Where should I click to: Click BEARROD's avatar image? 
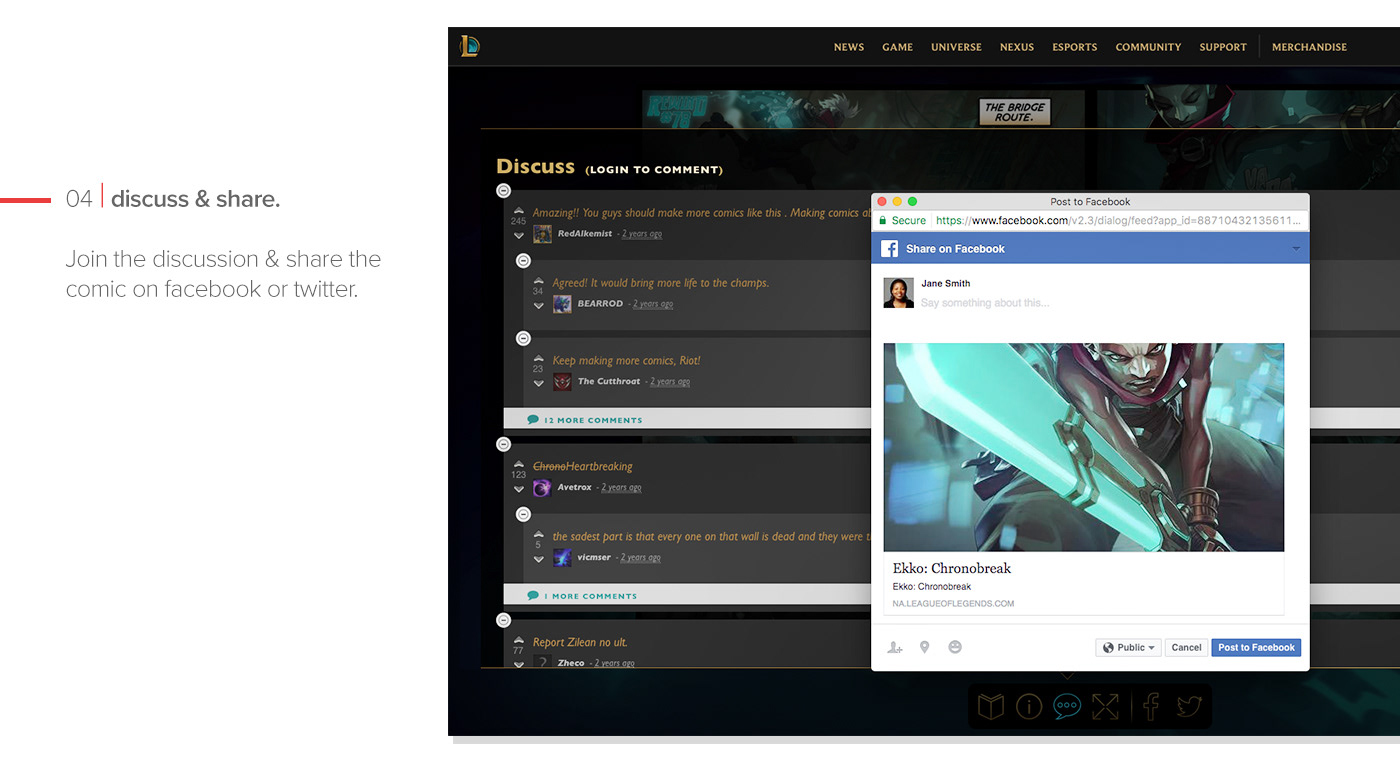point(562,304)
